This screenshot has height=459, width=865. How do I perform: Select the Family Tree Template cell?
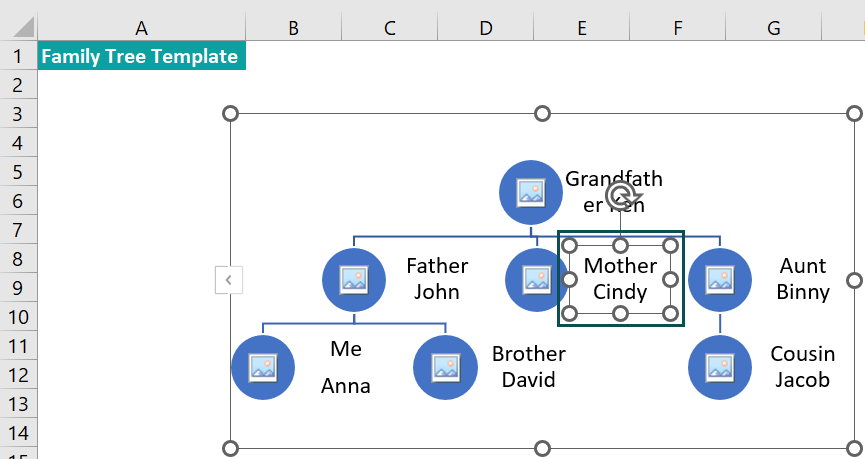click(141, 56)
